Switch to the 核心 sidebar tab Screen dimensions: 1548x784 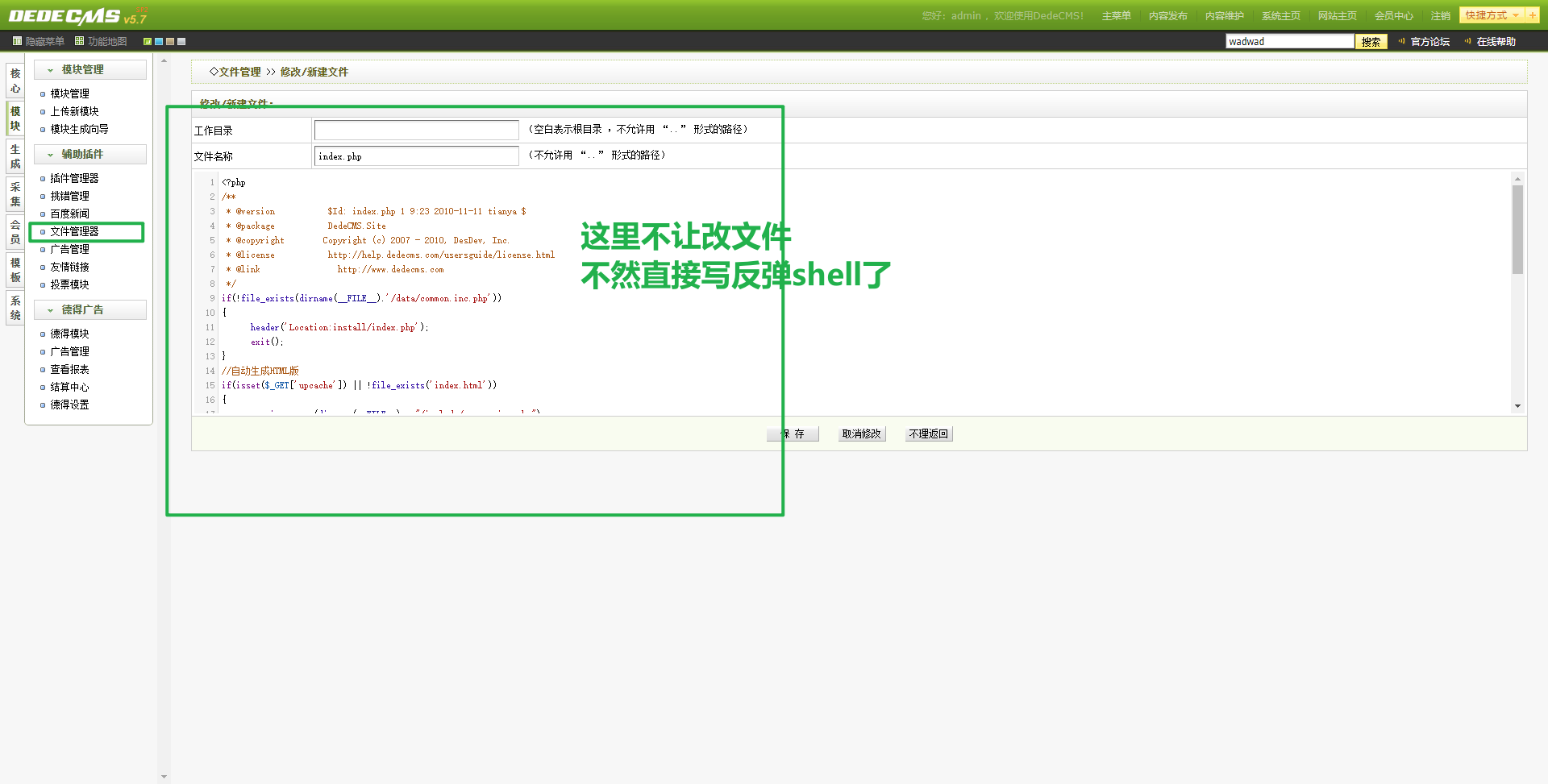point(15,81)
